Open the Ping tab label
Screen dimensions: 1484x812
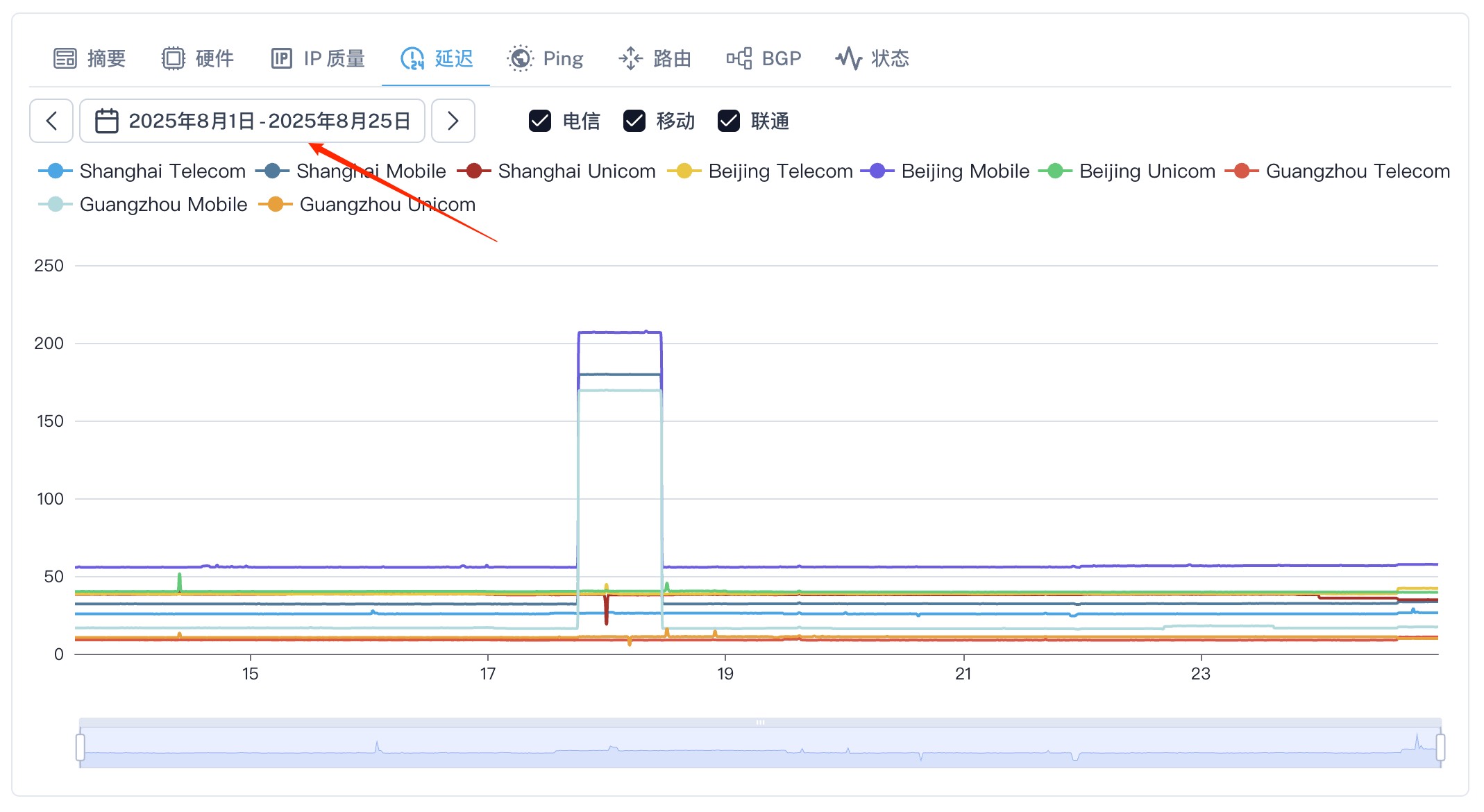563,58
